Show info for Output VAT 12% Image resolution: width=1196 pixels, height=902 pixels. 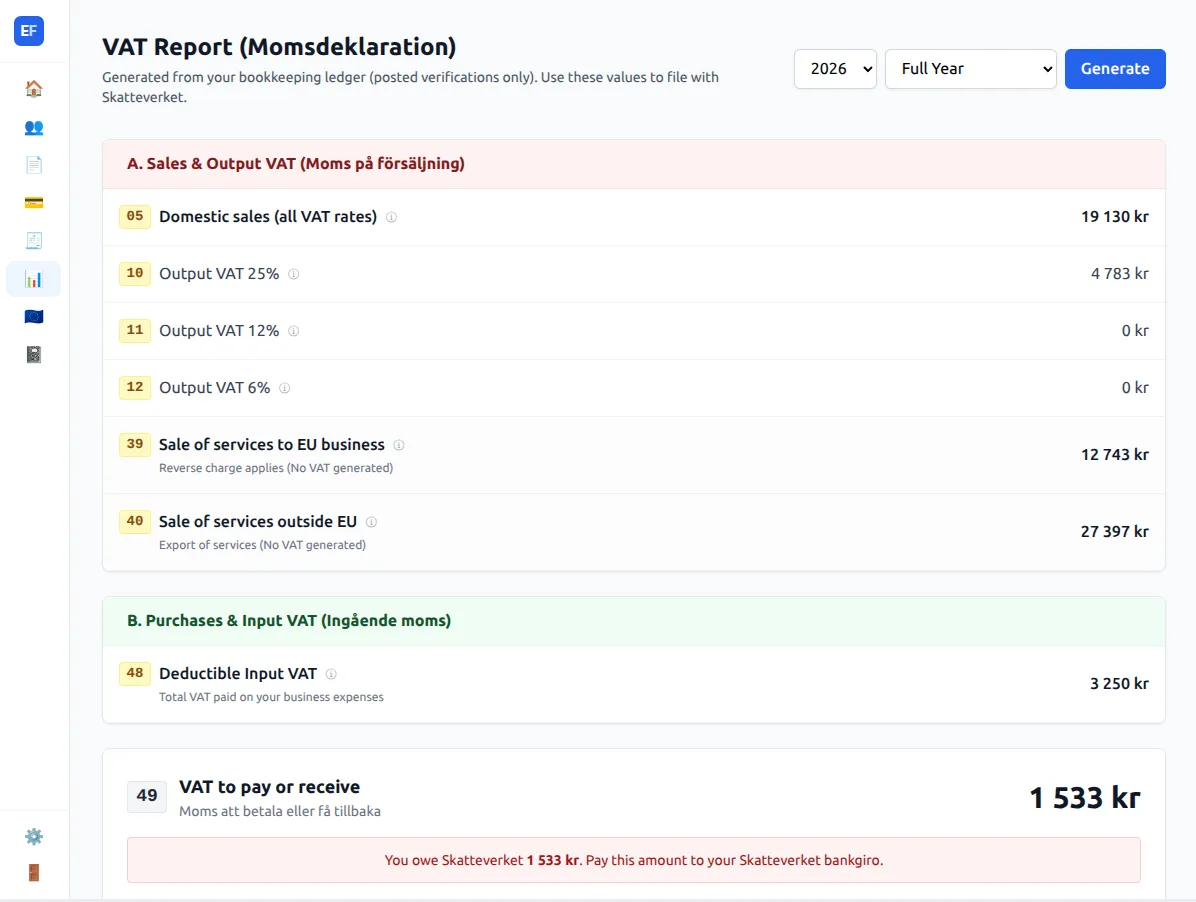(294, 331)
